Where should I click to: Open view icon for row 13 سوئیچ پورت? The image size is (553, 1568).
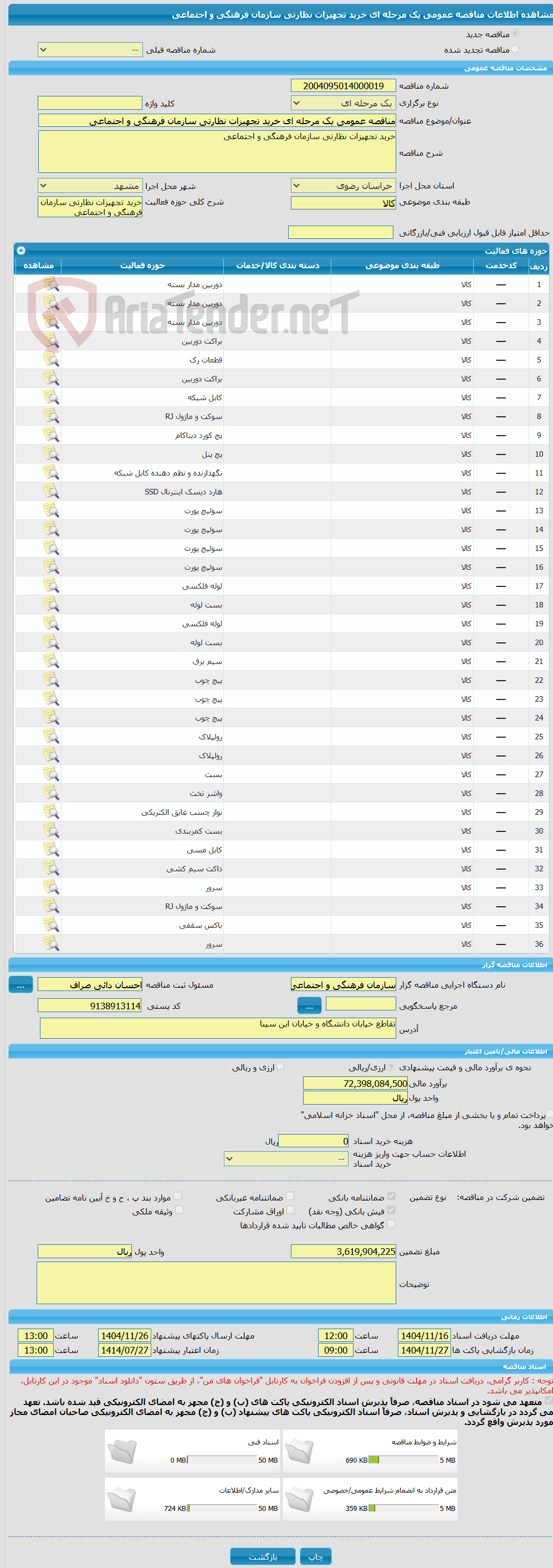[51, 510]
